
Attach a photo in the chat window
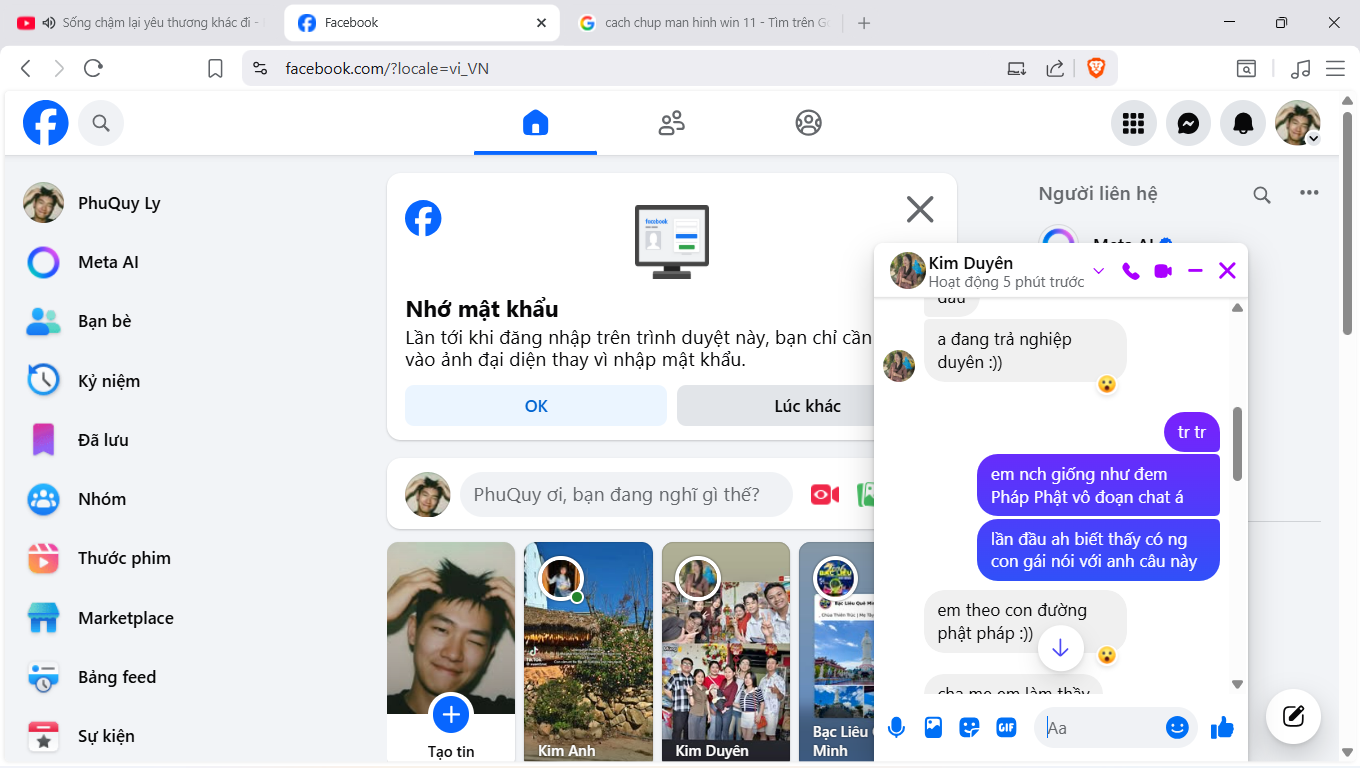click(933, 727)
